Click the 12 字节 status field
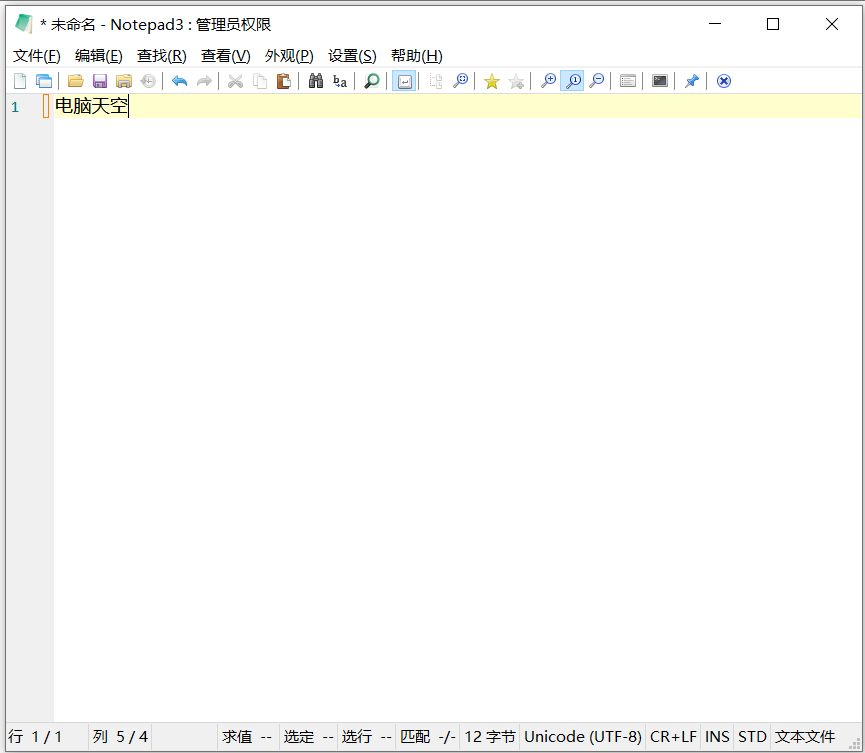Screen dimensions: 865x753 490,736
